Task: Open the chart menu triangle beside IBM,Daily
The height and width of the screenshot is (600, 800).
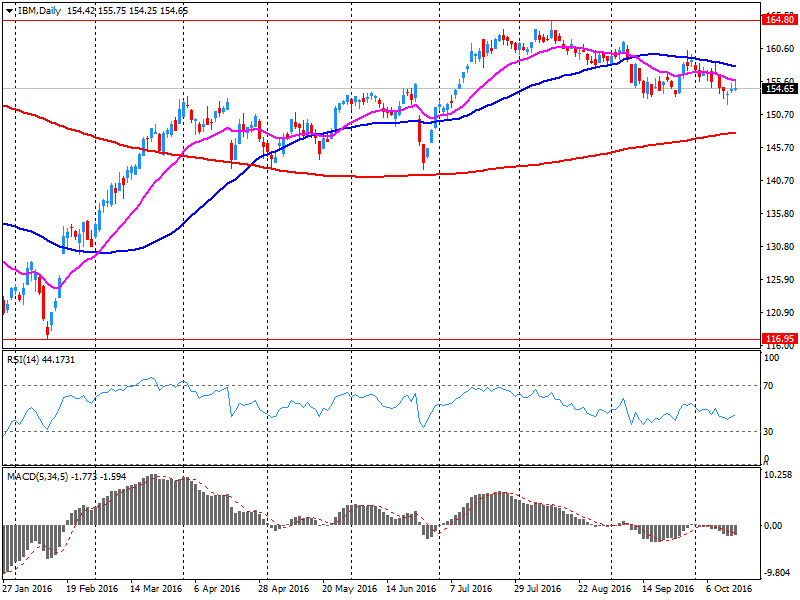Action: pos(10,11)
